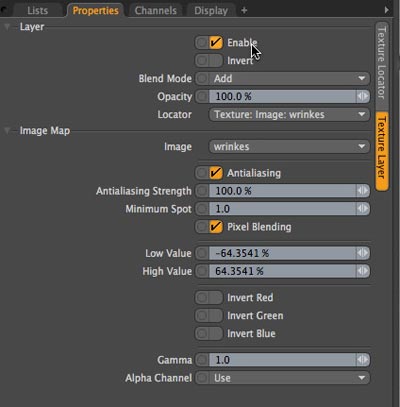Click Gamma field's slider arrows icon

tap(363, 360)
